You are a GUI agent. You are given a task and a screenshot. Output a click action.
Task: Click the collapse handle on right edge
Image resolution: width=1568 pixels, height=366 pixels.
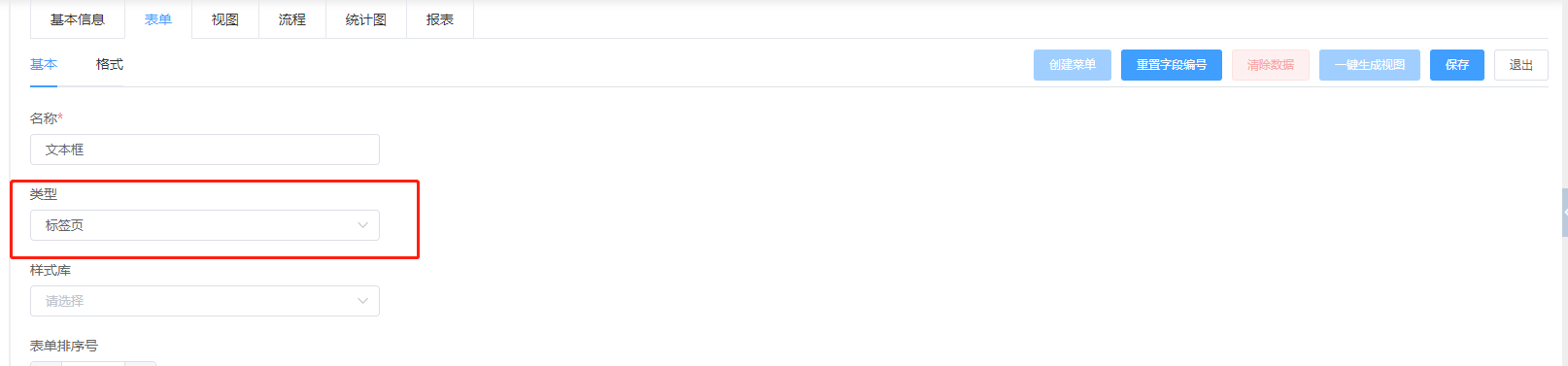pyautogui.click(x=1564, y=213)
